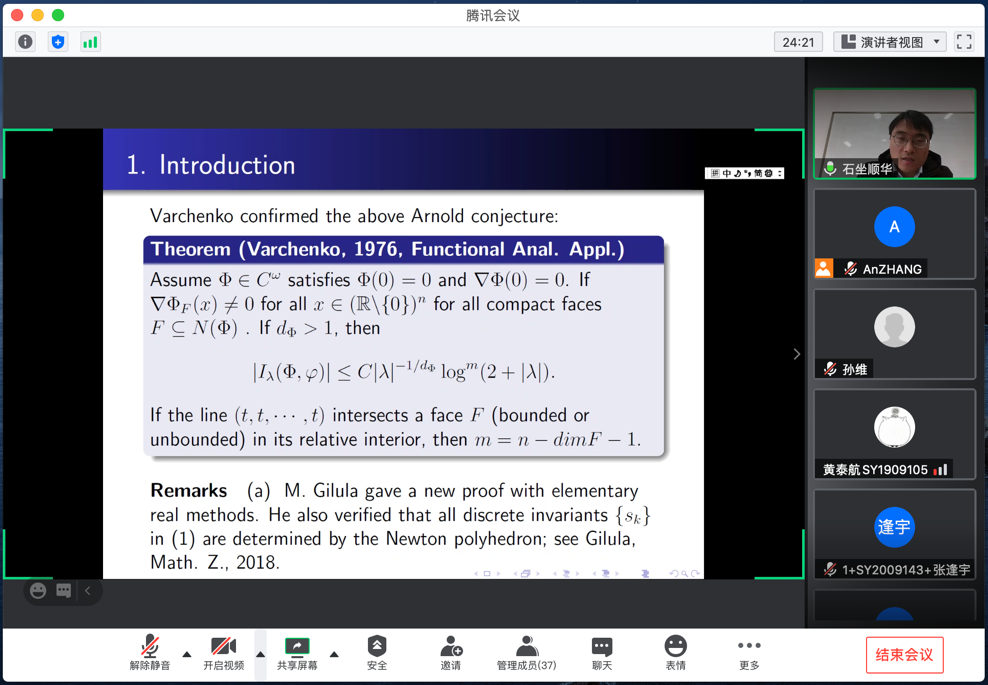
Task: Open the 安全 security options
Action: (377, 653)
